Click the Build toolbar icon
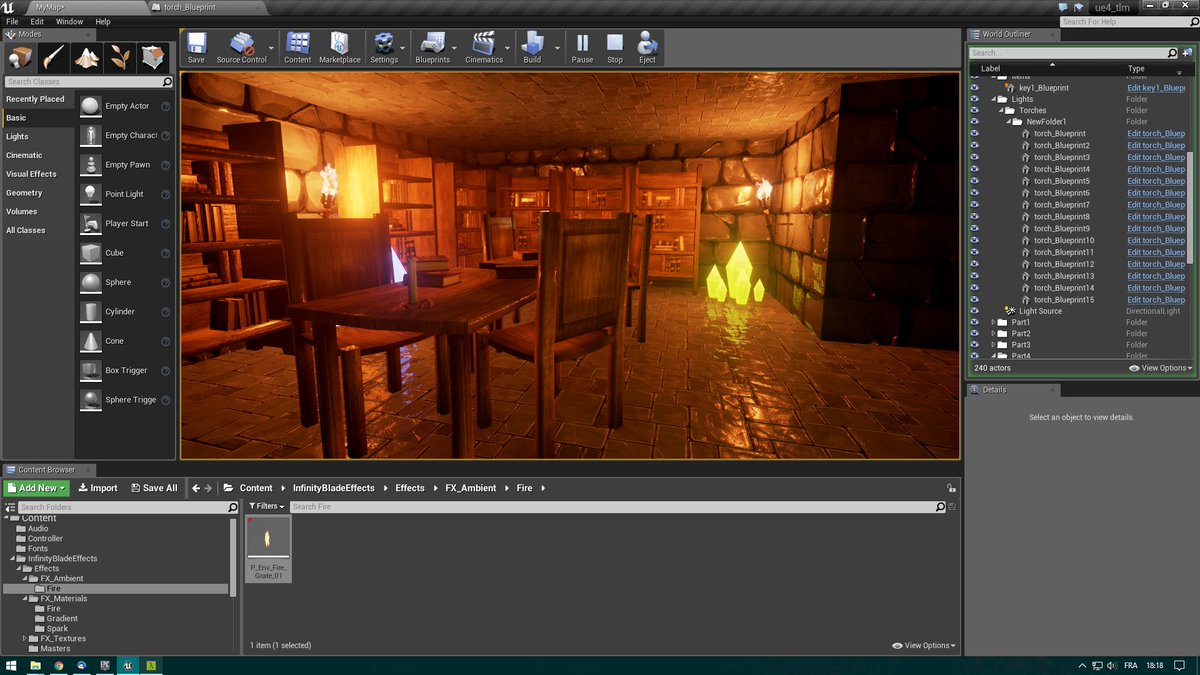 point(532,43)
